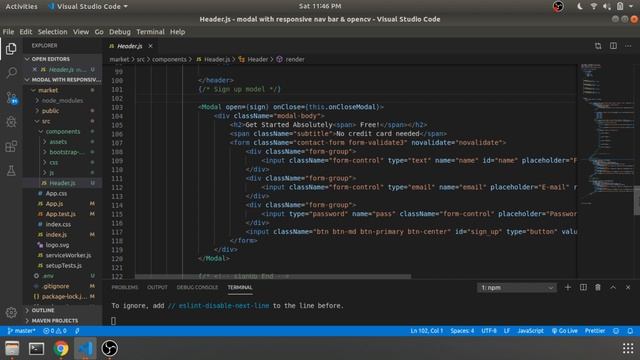Screen dimensions: 640x360
Task: Split the editor to the right
Action: (613, 46)
